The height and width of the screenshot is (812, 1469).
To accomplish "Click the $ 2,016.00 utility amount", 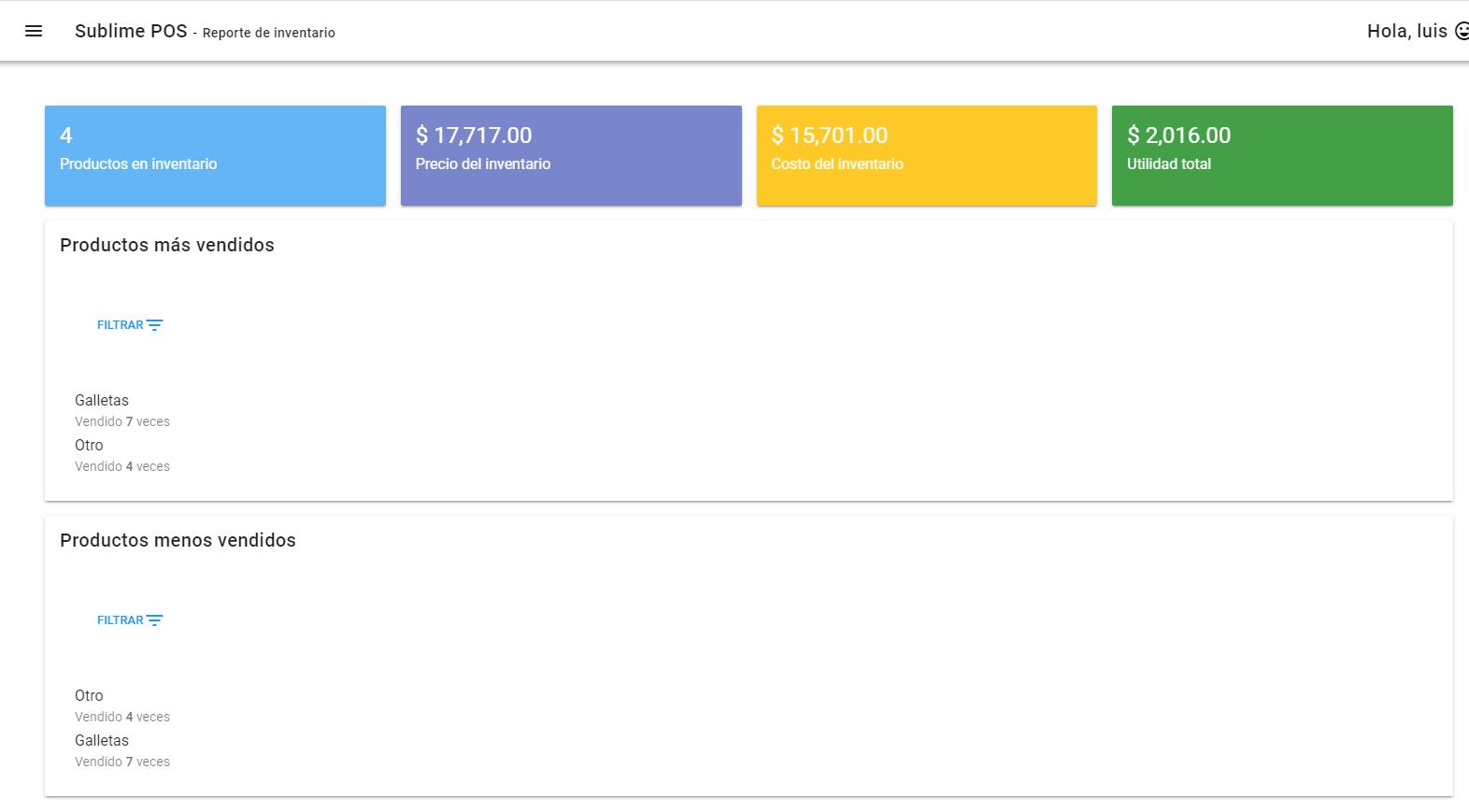I will (x=1178, y=135).
